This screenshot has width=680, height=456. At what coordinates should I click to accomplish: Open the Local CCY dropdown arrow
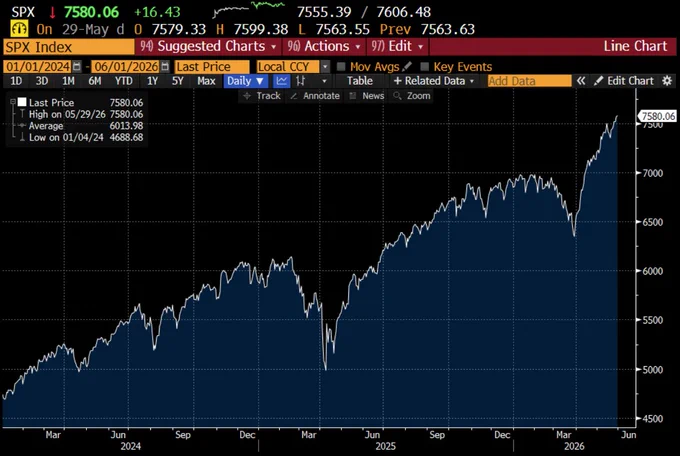(x=325, y=67)
